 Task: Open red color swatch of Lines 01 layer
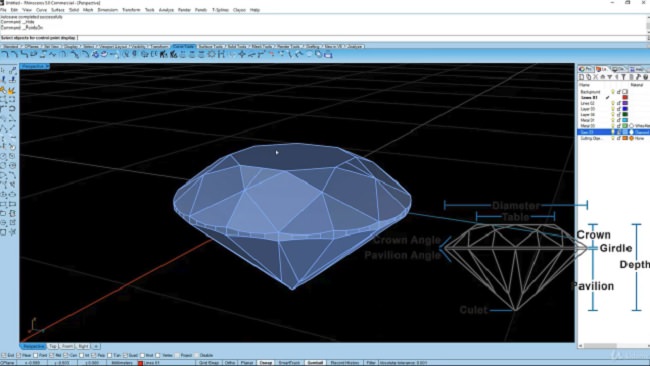625,97
